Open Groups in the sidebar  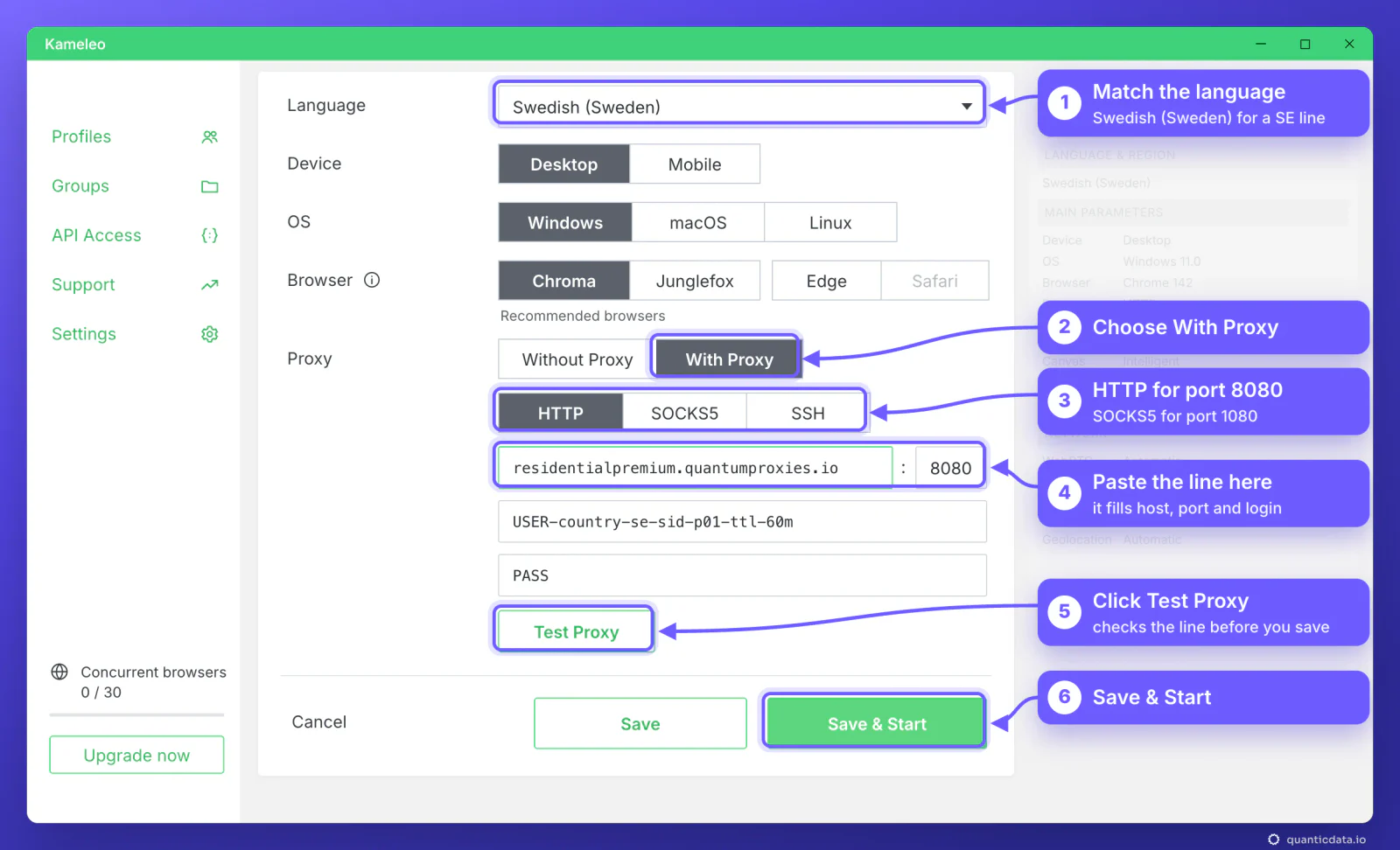click(x=80, y=186)
